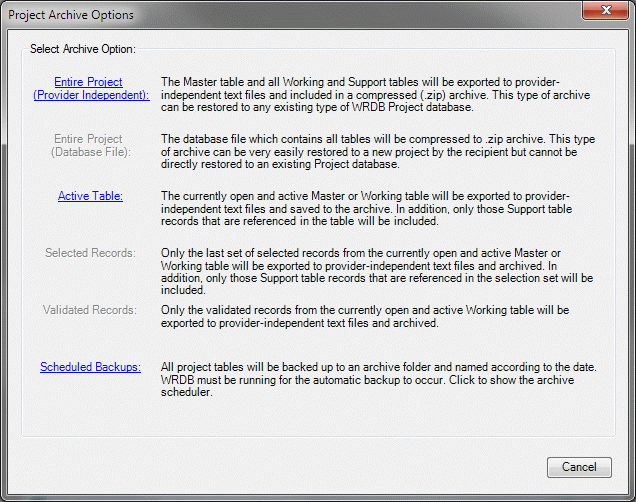Click the Project Archive Options title text
This screenshot has width=636, height=502.
coord(70,15)
